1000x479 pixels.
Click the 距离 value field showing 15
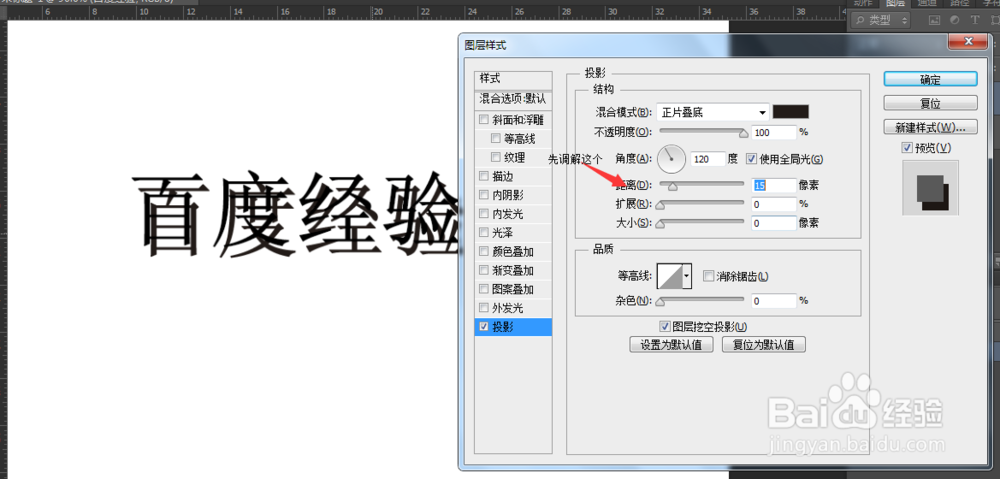click(x=774, y=185)
